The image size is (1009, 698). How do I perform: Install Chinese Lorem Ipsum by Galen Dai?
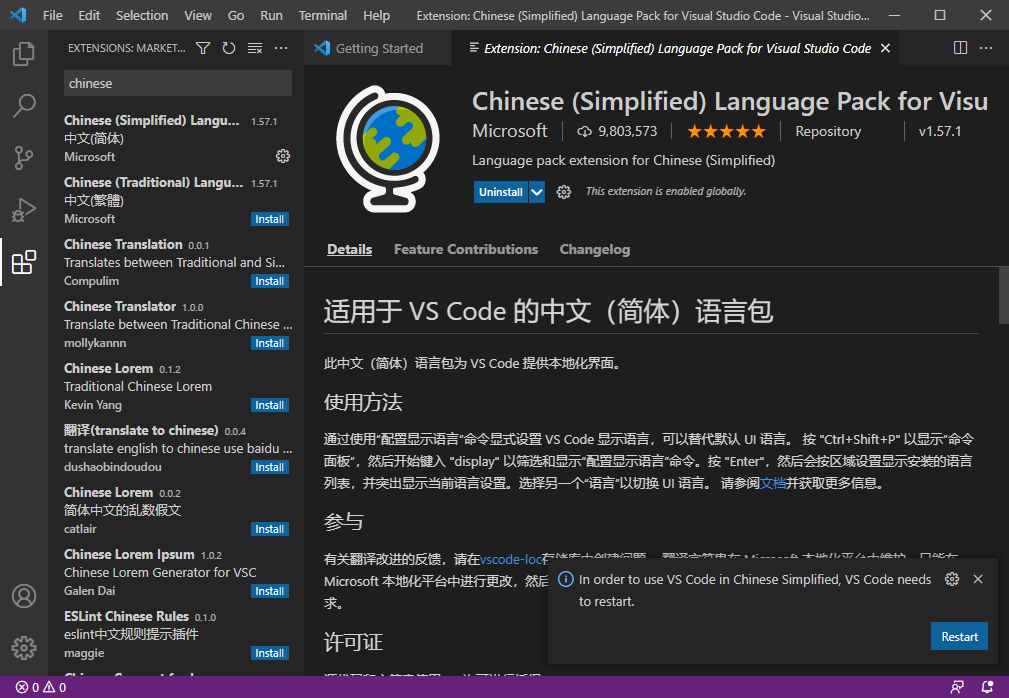tap(270, 591)
